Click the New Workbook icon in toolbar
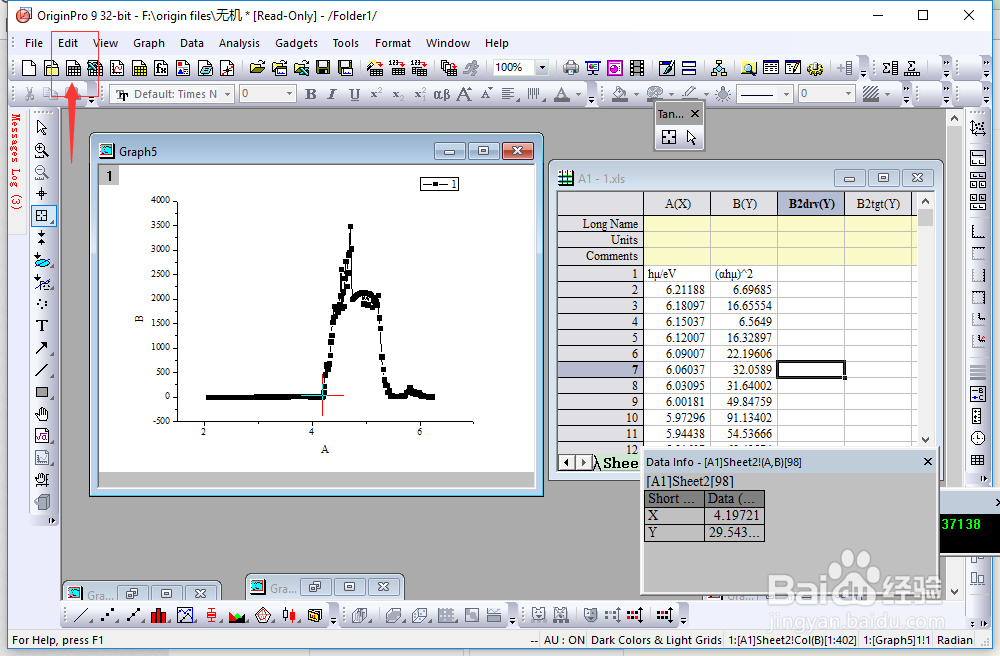 pyautogui.click(x=73, y=68)
